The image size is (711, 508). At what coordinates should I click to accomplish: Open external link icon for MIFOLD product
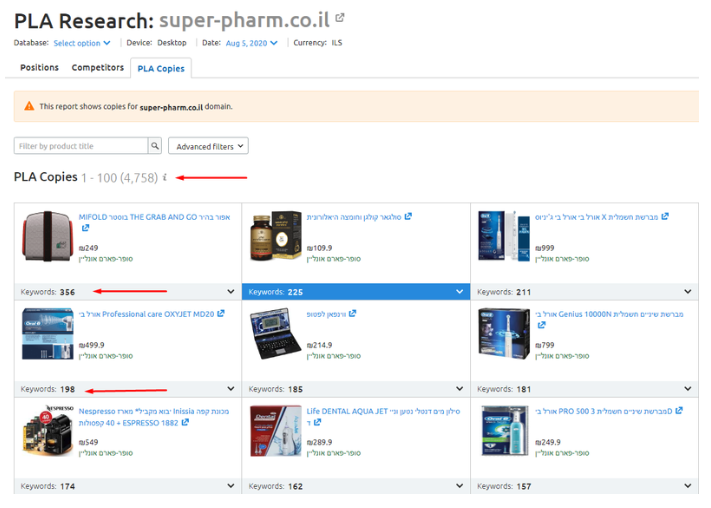(x=85, y=228)
